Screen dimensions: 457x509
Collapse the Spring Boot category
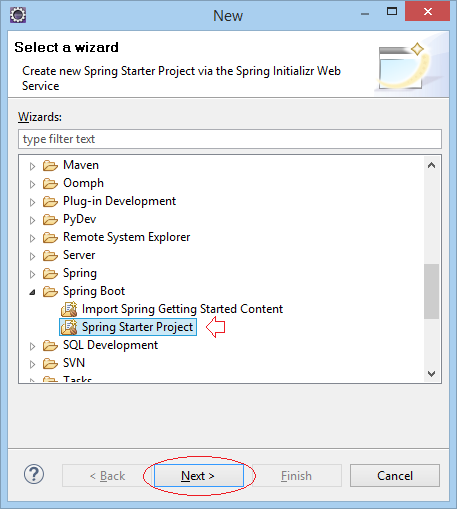coord(32,292)
